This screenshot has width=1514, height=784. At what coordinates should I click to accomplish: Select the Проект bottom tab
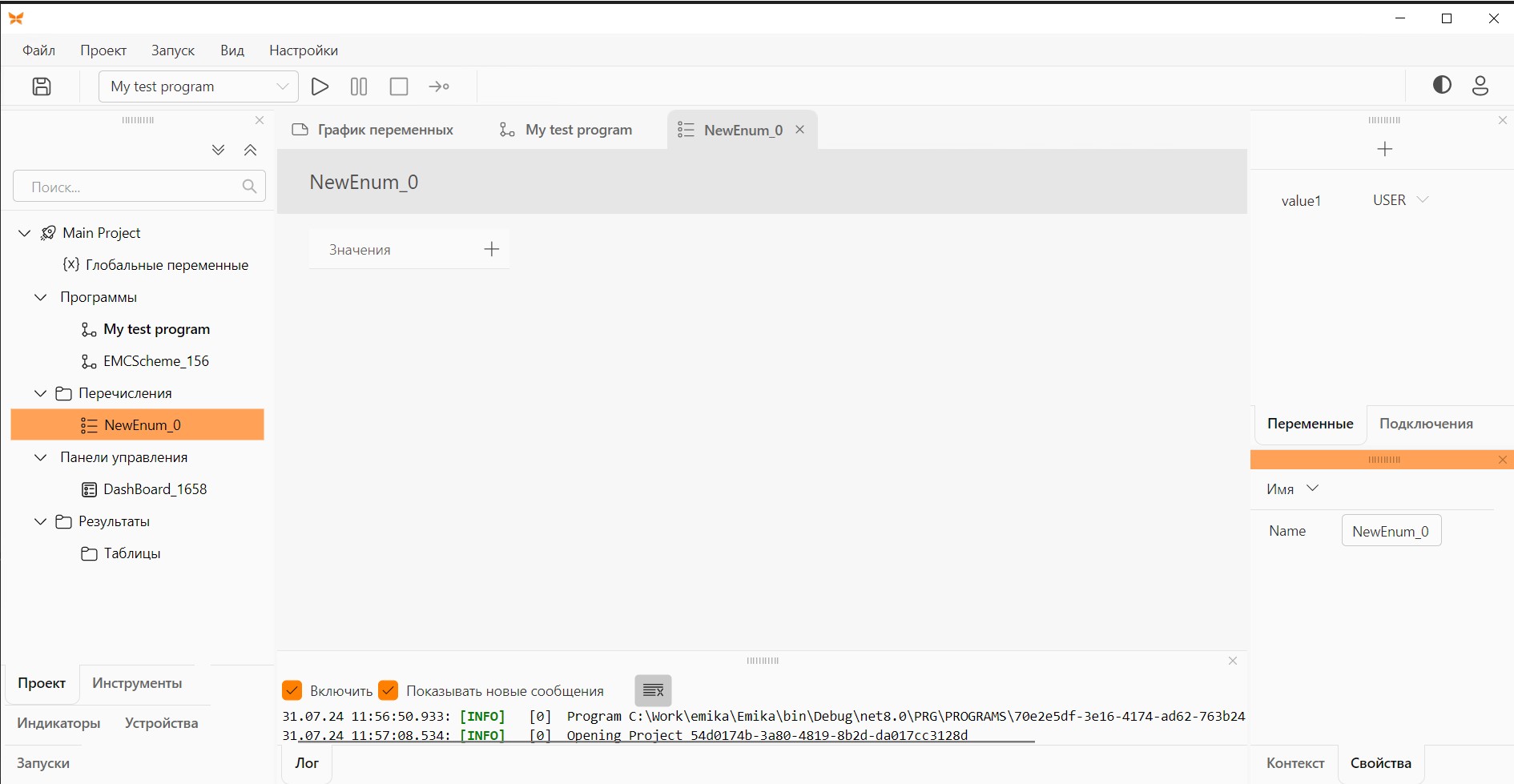click(x=42, y=683)
